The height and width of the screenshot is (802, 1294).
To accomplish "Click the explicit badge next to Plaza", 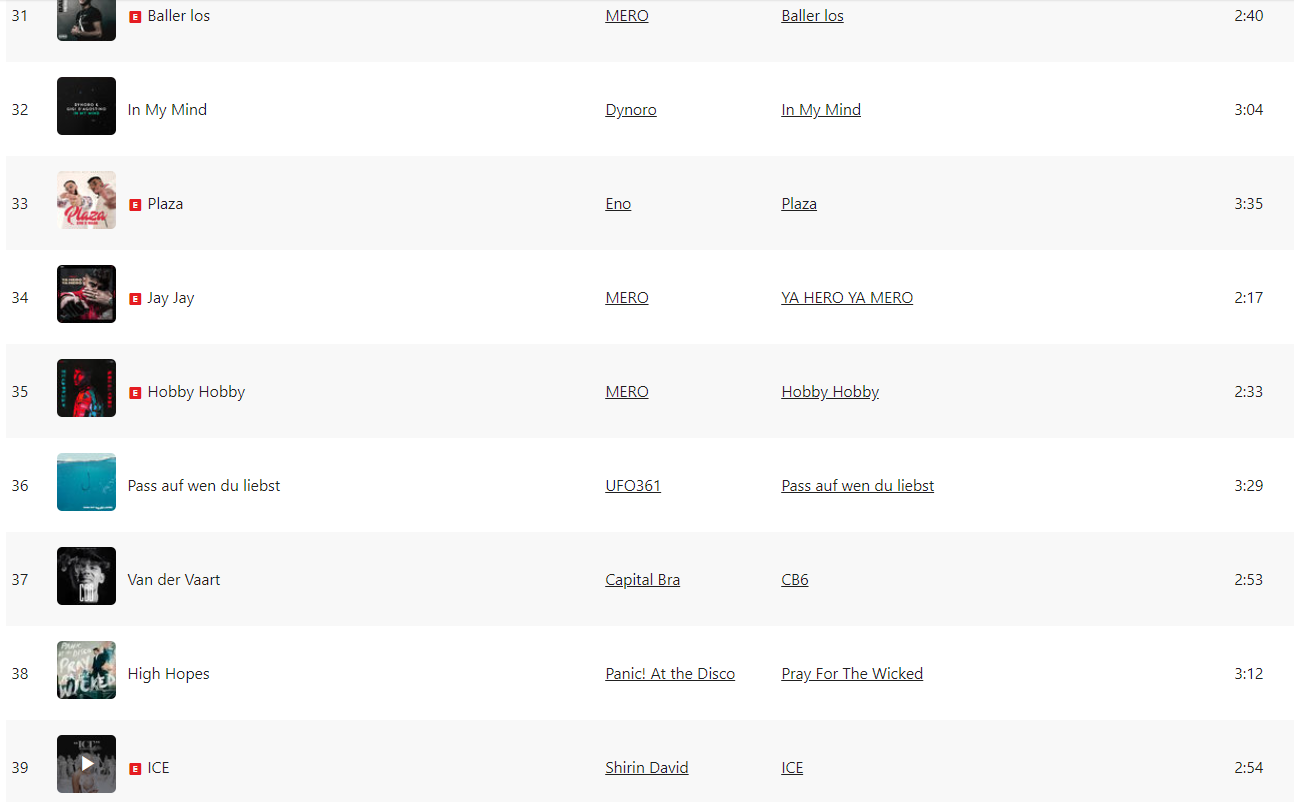I will pos(135,204).
